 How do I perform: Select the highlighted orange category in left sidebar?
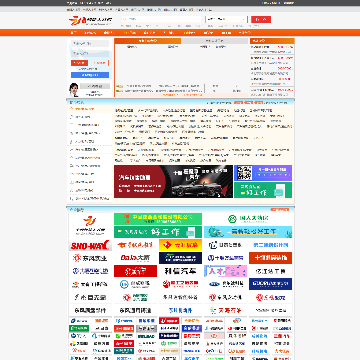pyautogui.click(x=90, y=109)
